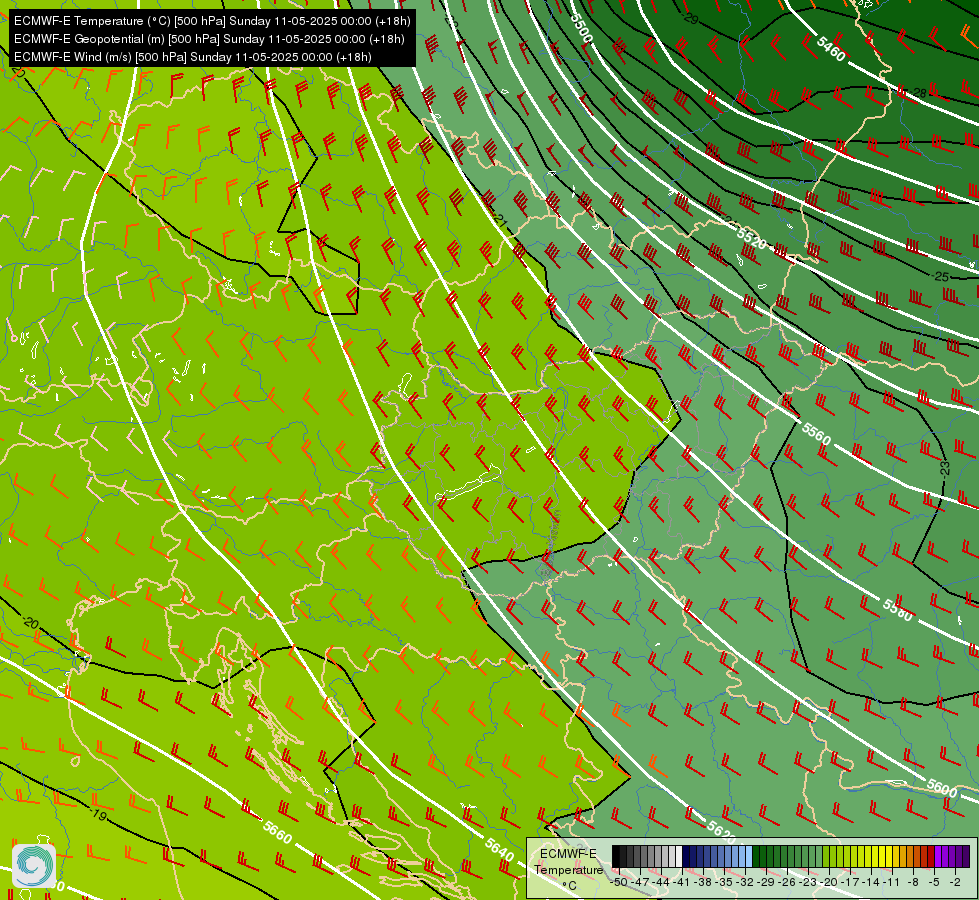The image size is (979, 900).
Task: Click the swirl logo icon at bottom left
Action: pyautogui.click(x=34, y=866)
